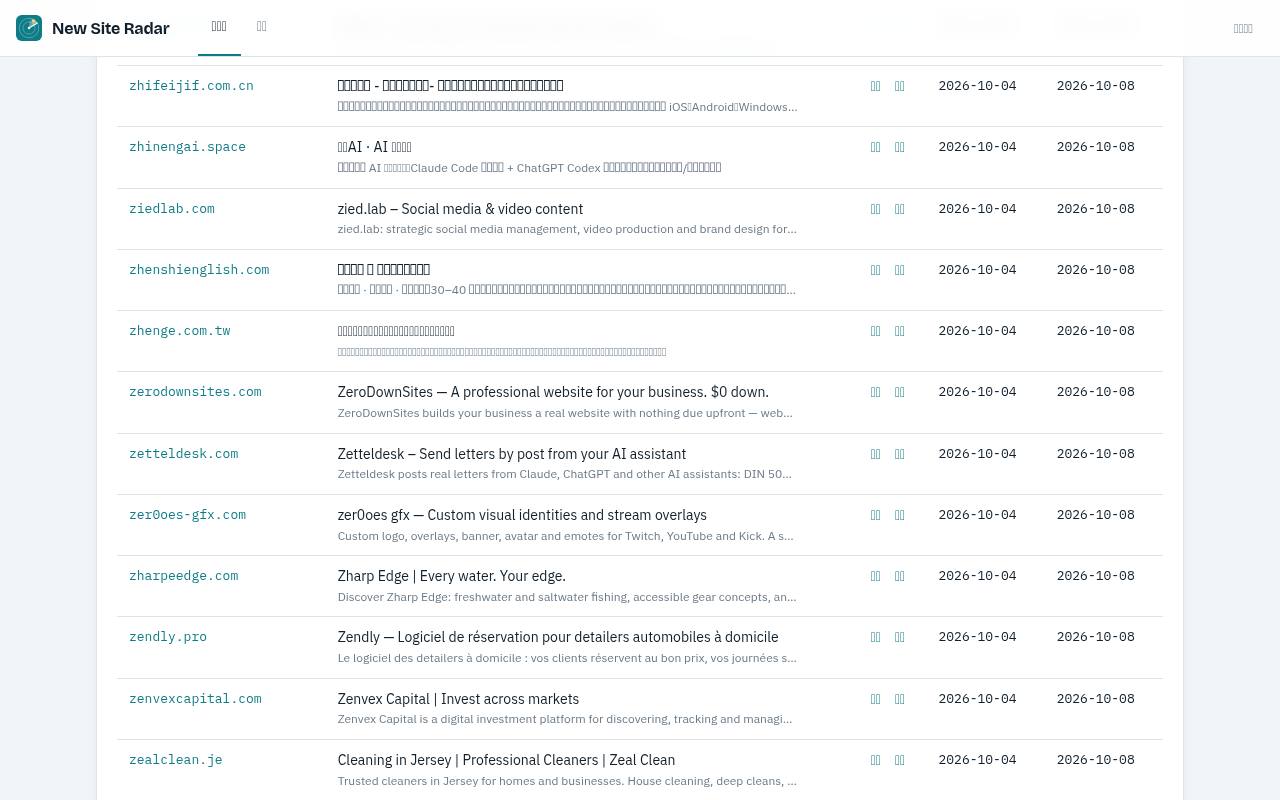The height and width of the screenshot is (800, 1280).
Task: Click first action link in zealclean.je row
Action: pyautogui.click(x=876, y=760)
